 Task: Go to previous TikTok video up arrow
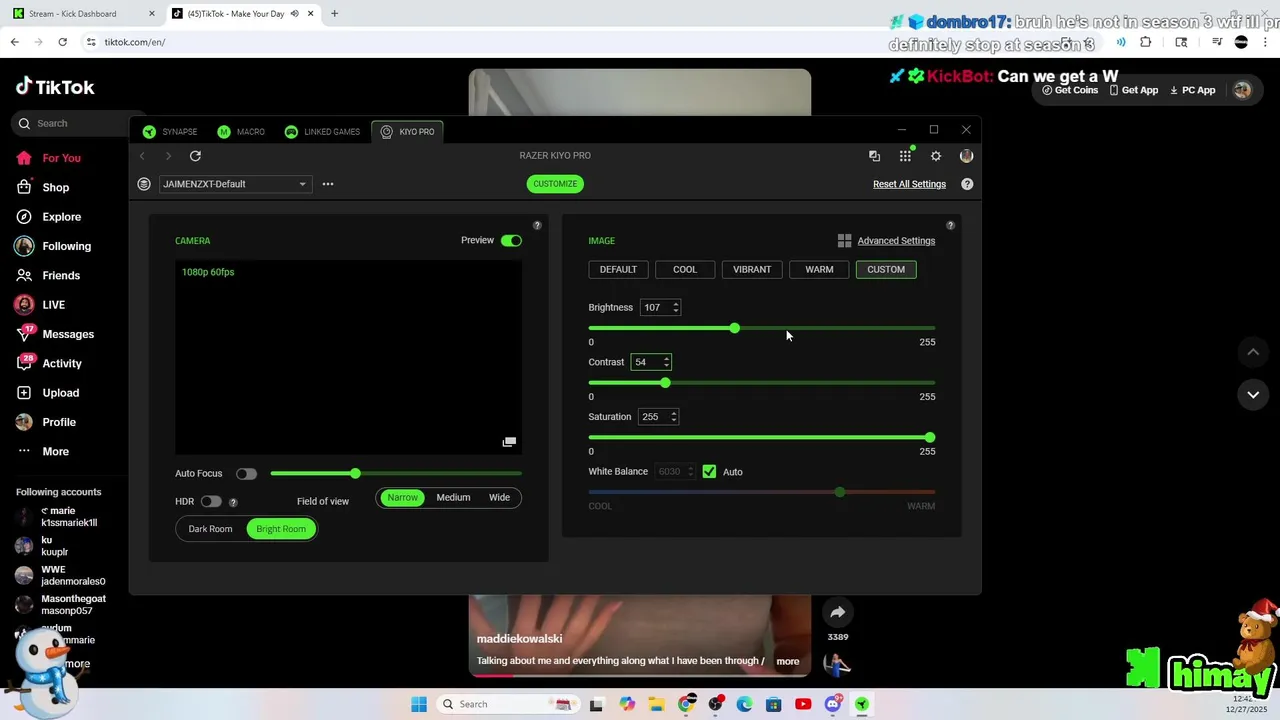coord(1253,352)
